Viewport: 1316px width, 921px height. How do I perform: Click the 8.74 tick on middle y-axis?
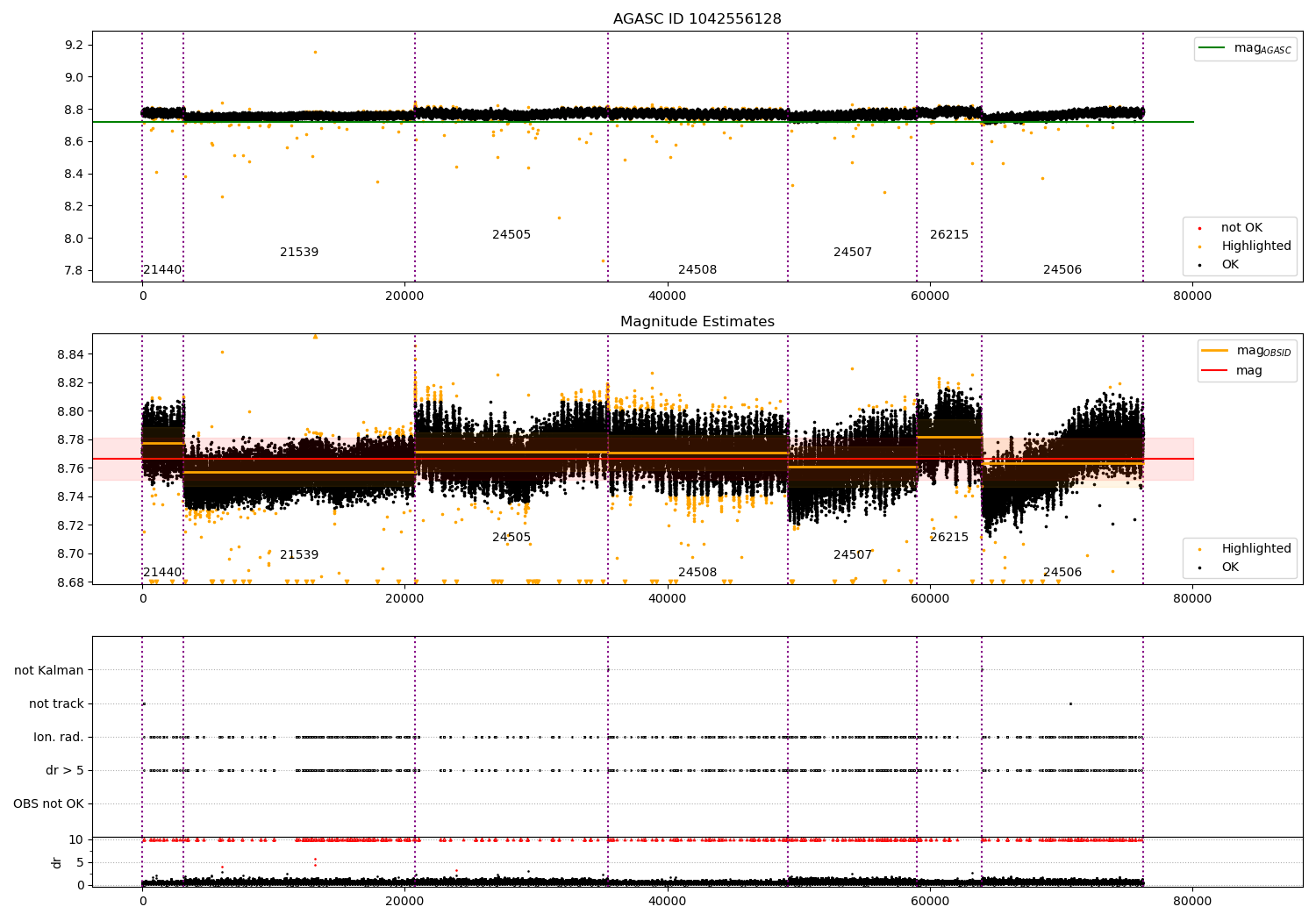click(x=71, y=497)
